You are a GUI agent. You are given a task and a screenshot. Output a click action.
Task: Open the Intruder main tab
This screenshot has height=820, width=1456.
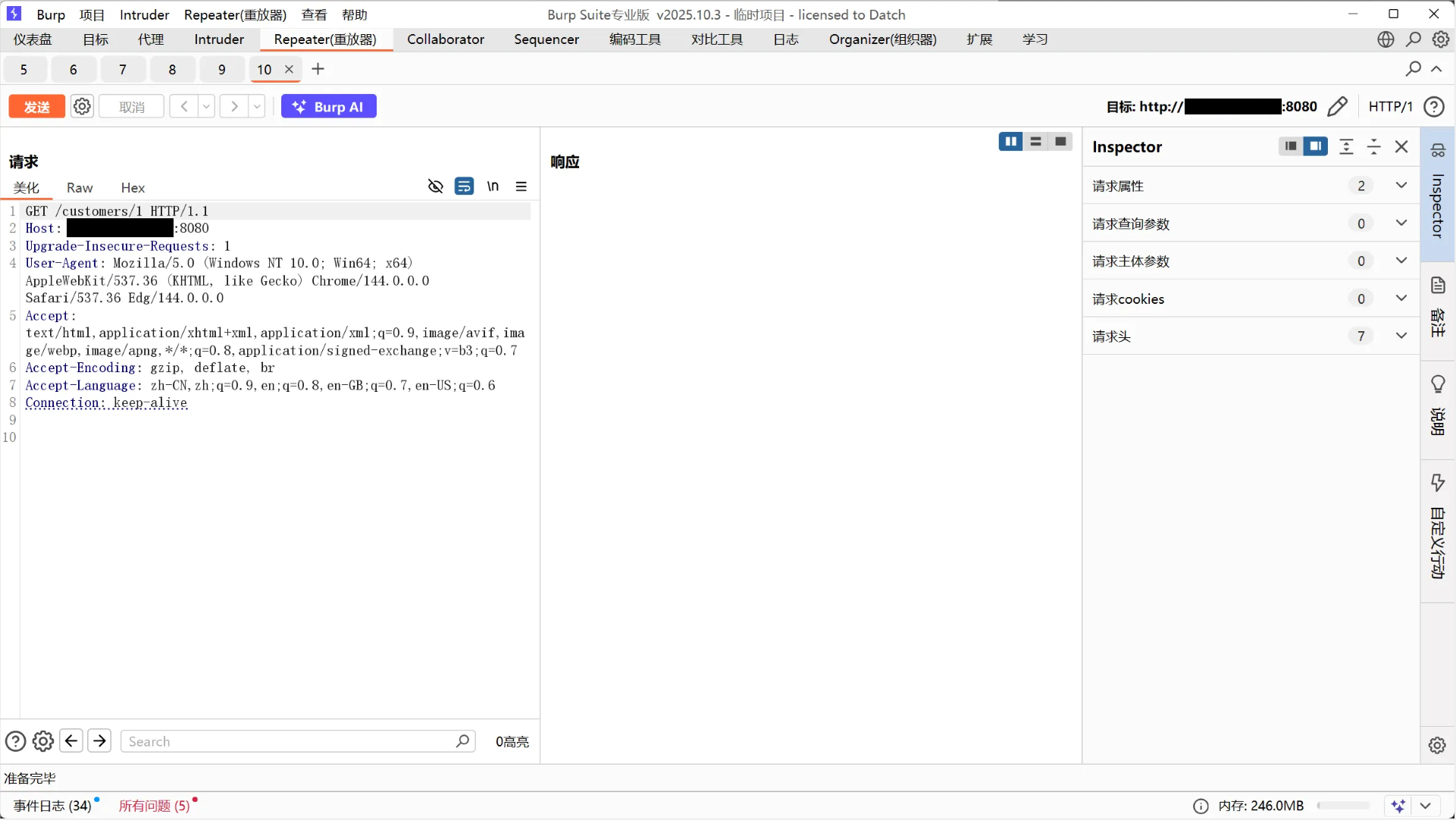click(x=219, y=39)
